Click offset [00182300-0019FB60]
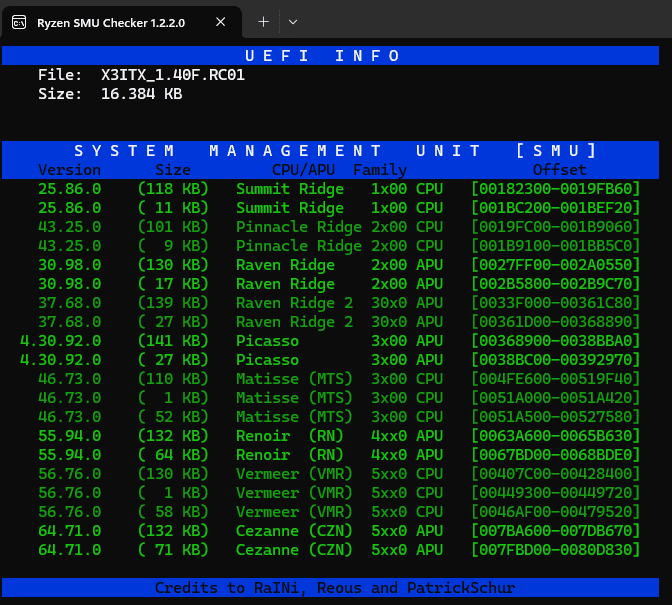 pos(556,189)
